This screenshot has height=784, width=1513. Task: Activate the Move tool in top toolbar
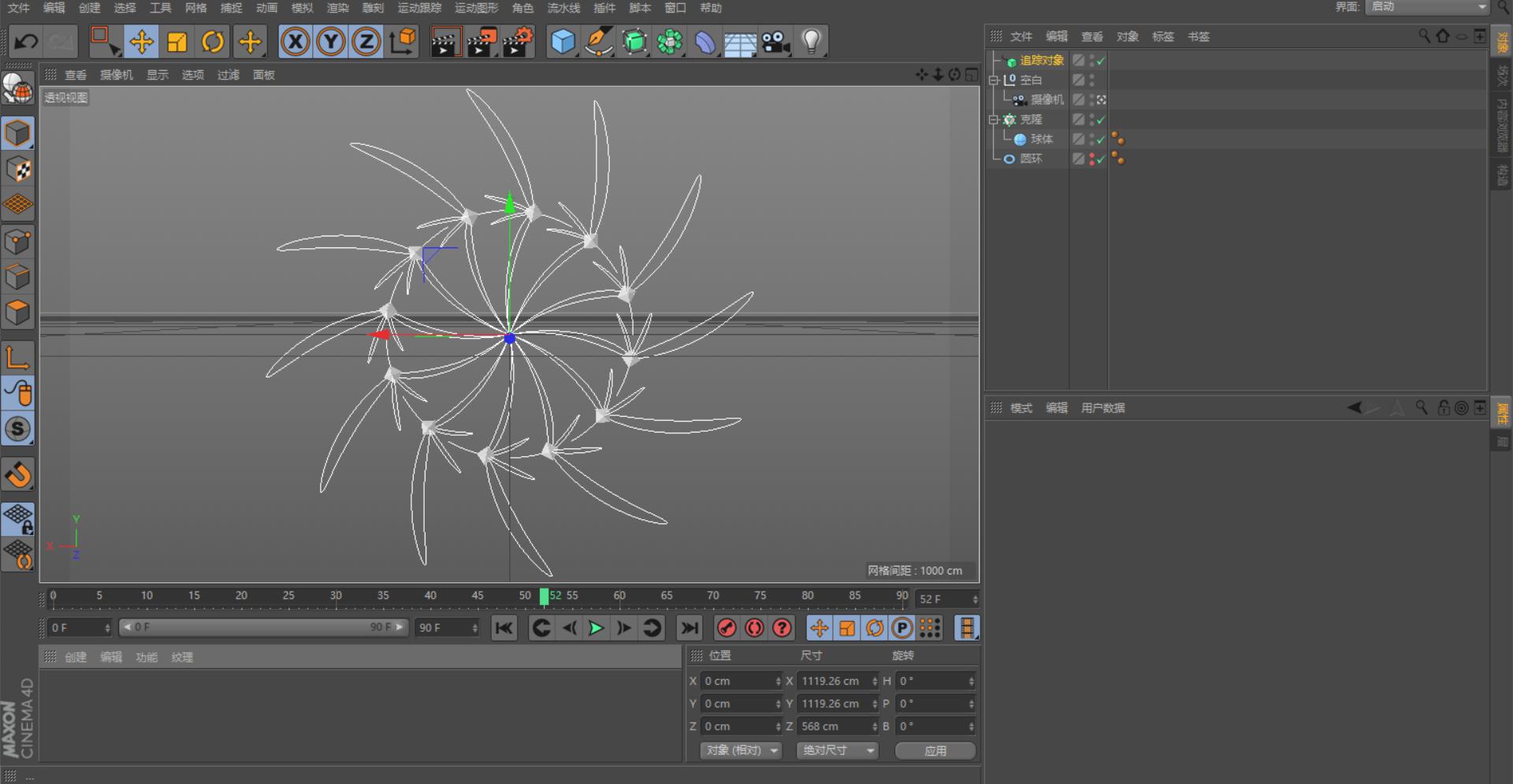141,41
